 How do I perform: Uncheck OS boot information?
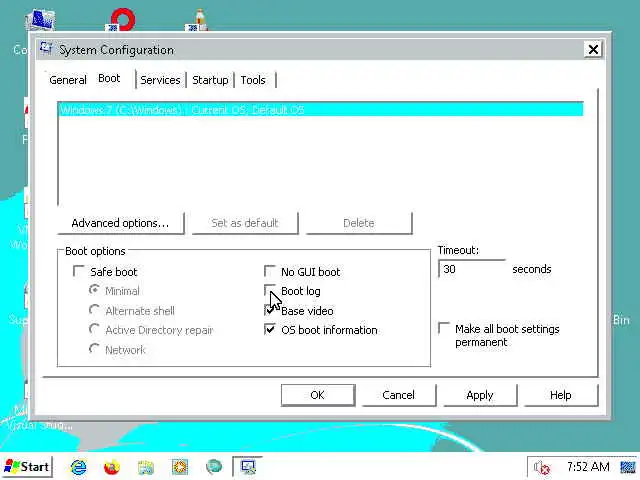[x=269, y=329]
